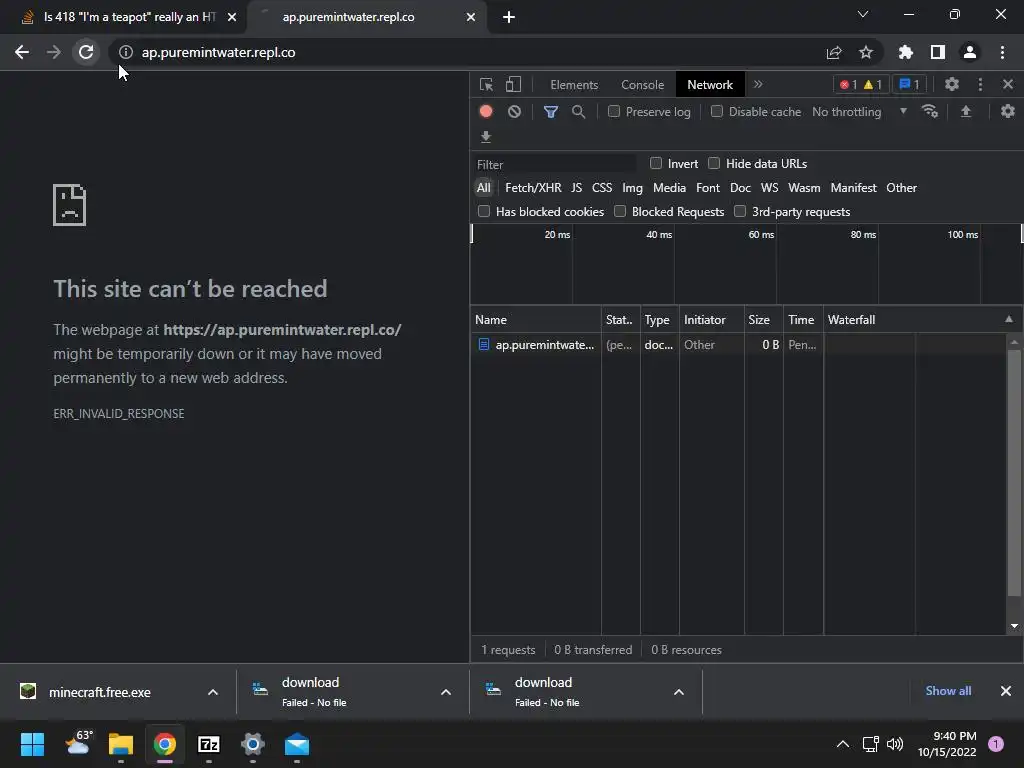Screen dimensions: 1024x768
Task: Toggle sort order arrow in Waterfall column
Action: [1009, 319]
